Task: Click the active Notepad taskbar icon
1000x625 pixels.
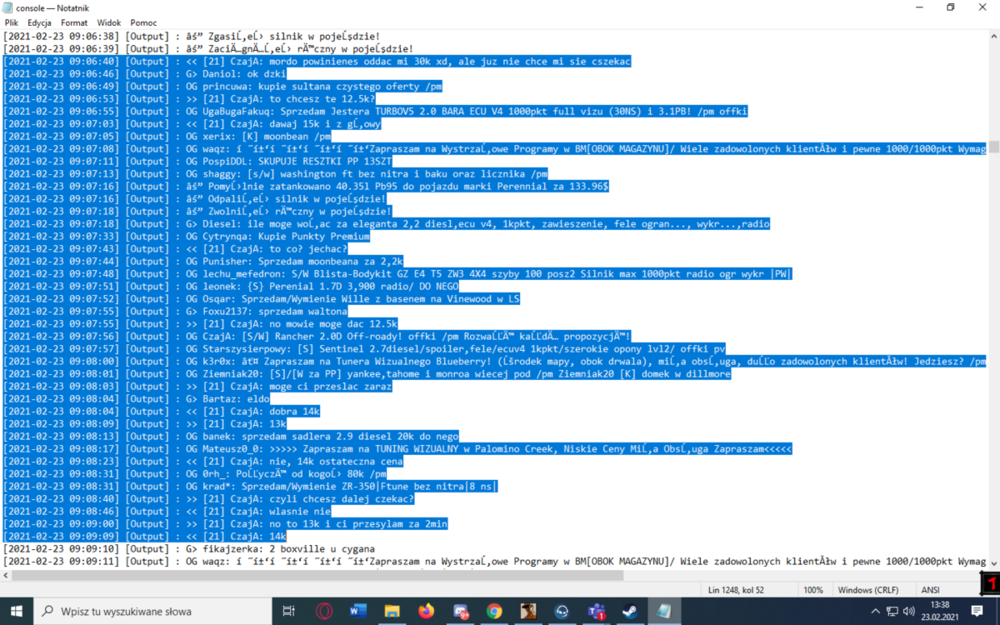Action: pyautogui.click(x=665, y=611)
